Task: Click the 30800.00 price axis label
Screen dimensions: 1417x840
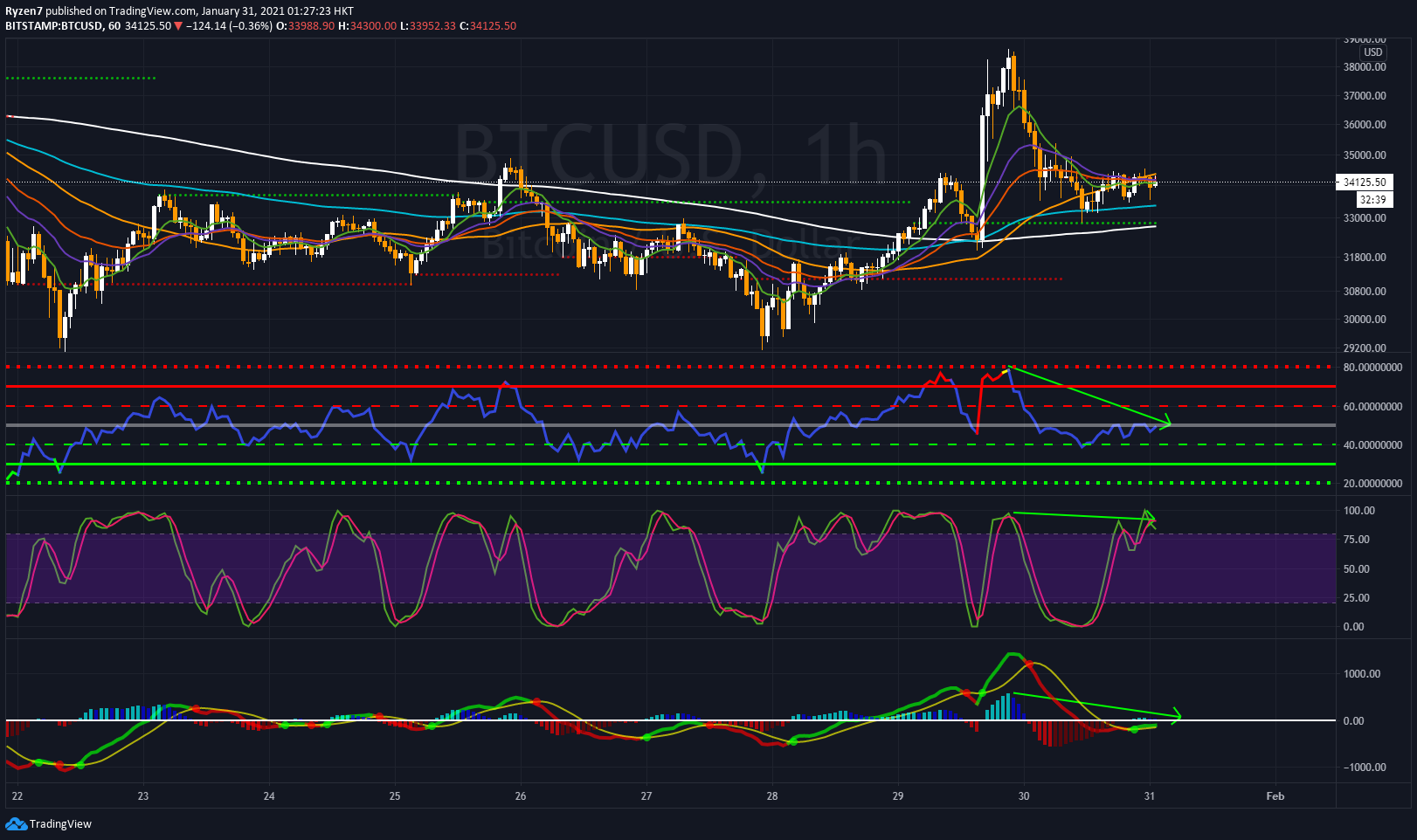Action: [1365, 292]
